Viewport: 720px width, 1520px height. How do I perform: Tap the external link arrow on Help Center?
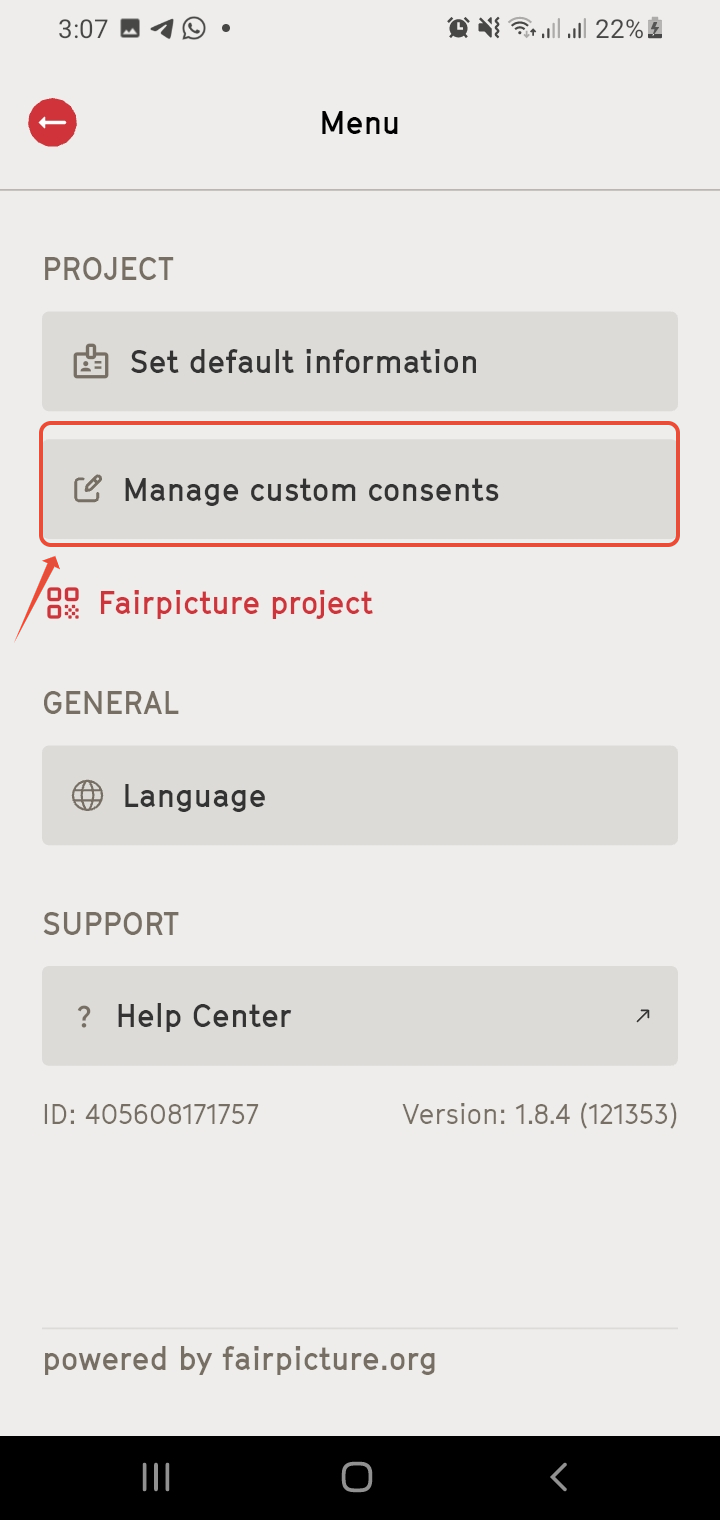pyautogui.click(x=643, y=1016)
